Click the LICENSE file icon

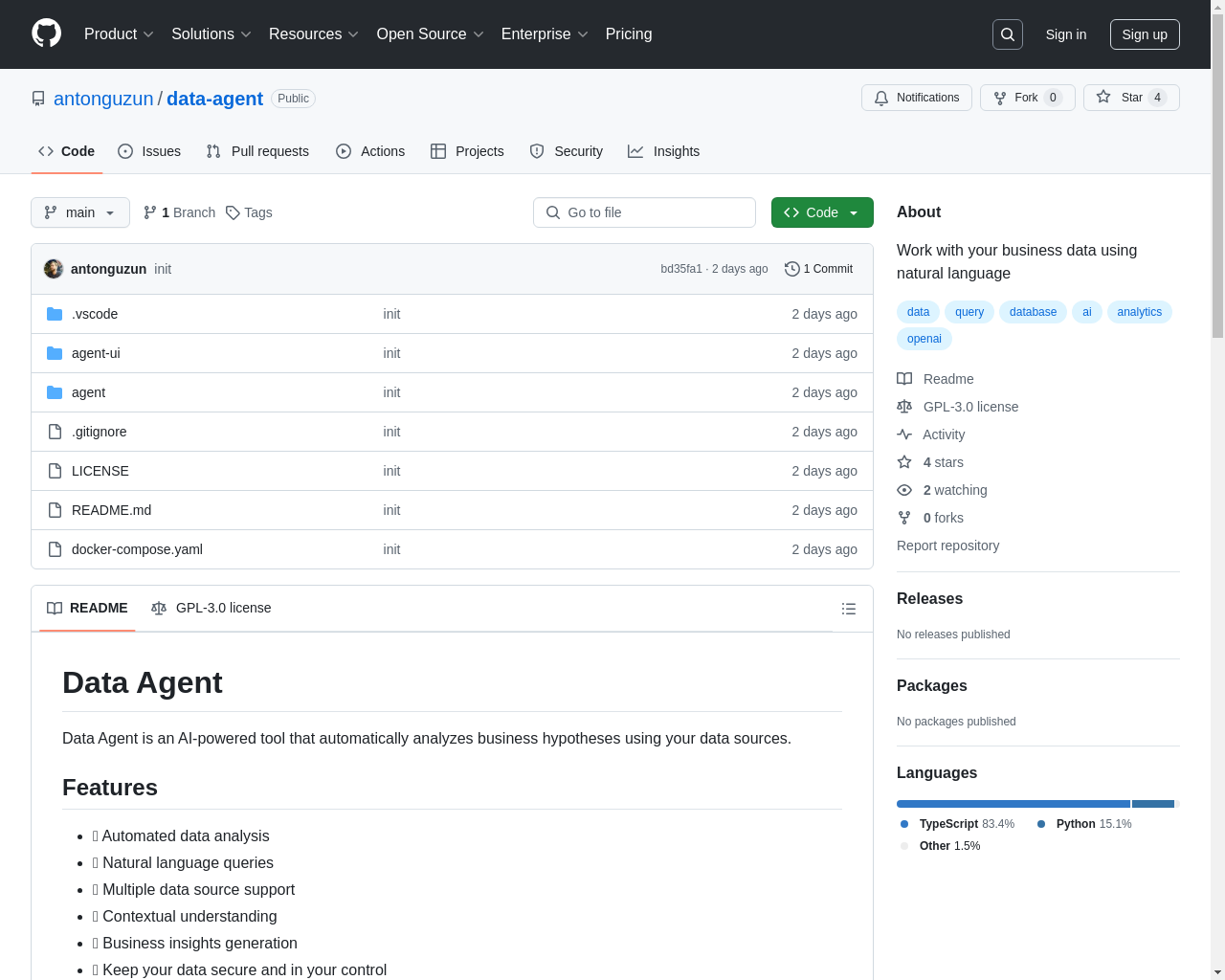tap(55, 471)
